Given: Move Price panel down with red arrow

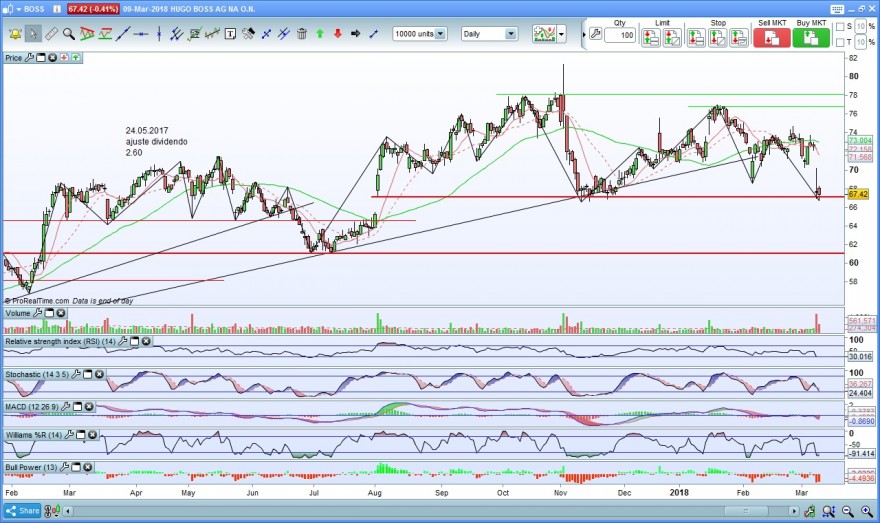Looking at the screenshot, I should pos(64,58).
